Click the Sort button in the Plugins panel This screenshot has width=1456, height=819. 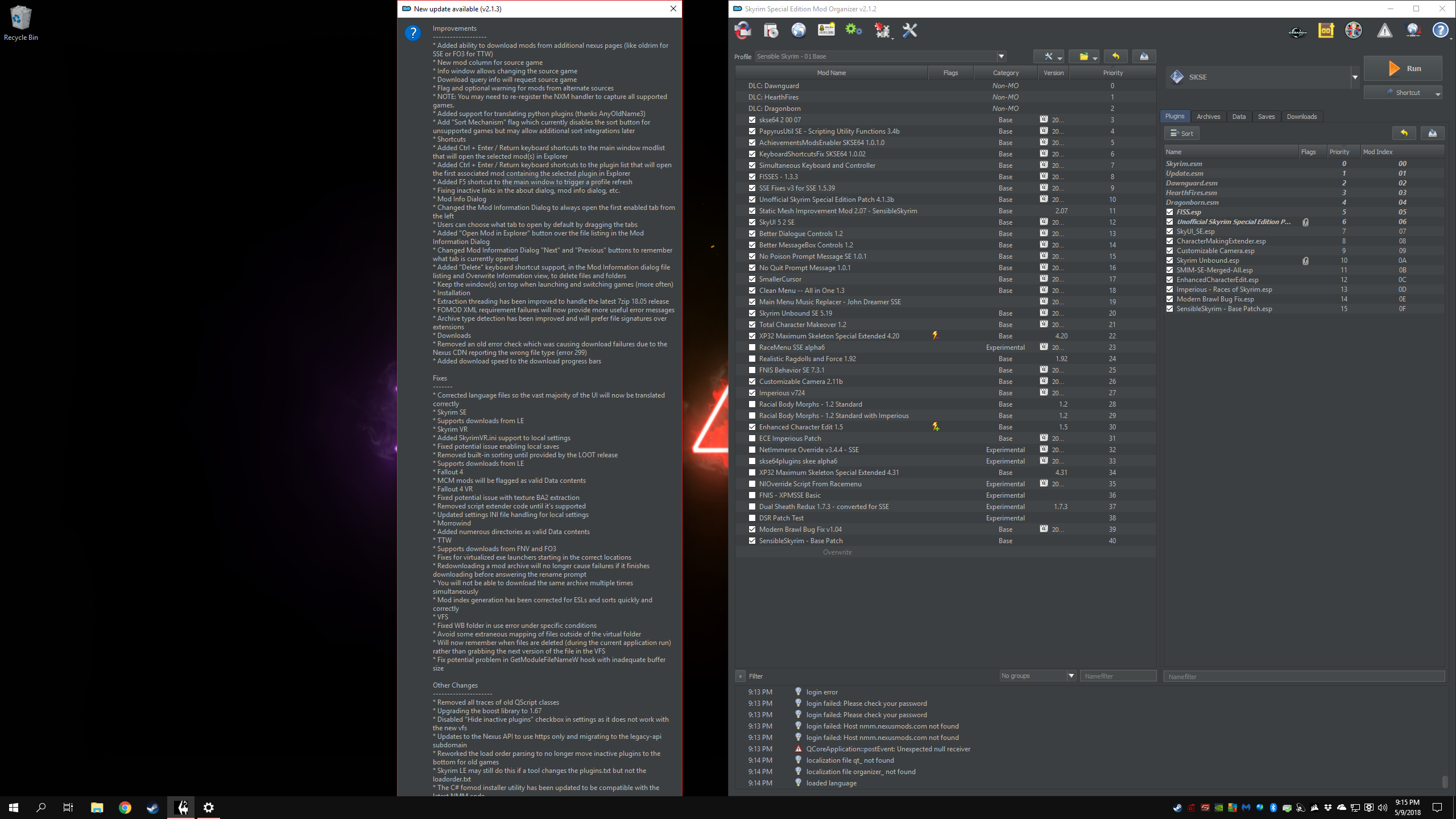[1181, 133]
